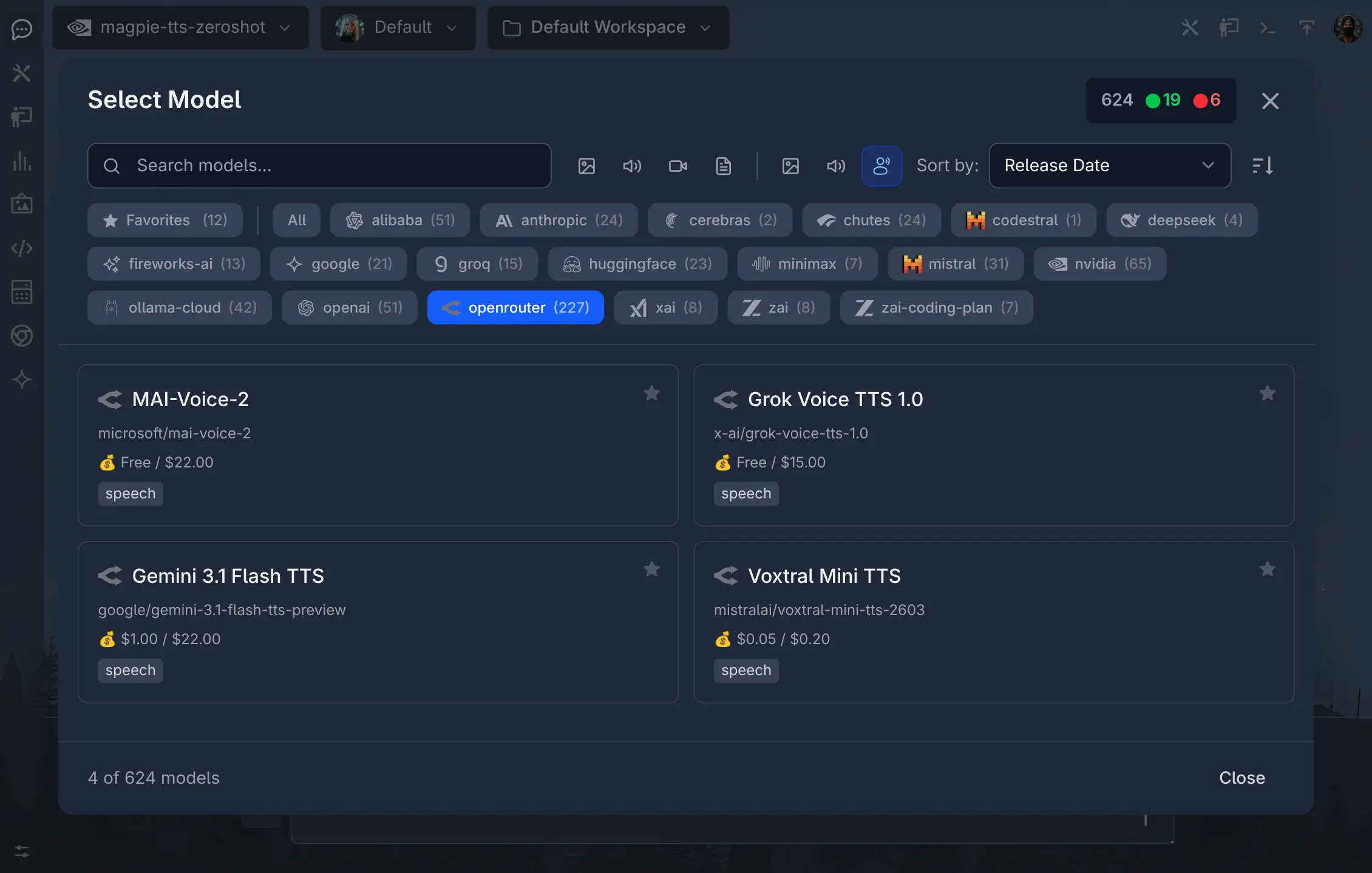Focus the Search models input field

click(x=319, y=166)
